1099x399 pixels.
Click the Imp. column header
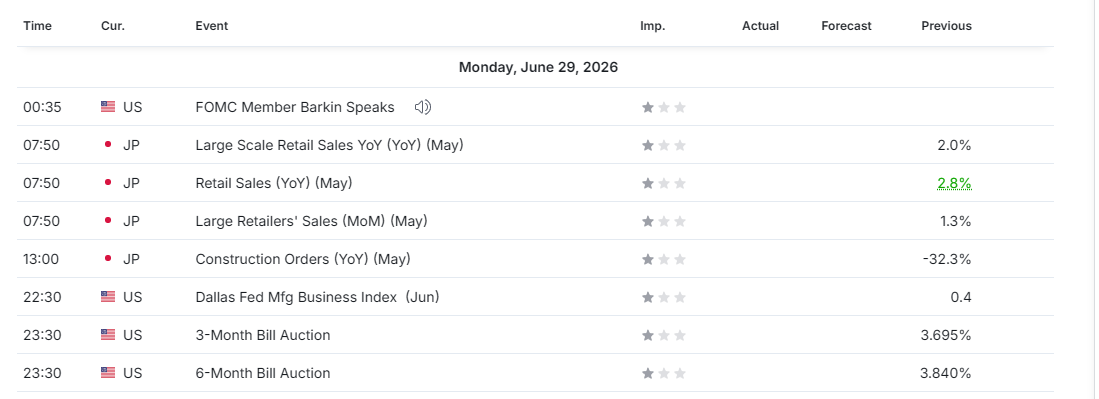click(653, 26)
